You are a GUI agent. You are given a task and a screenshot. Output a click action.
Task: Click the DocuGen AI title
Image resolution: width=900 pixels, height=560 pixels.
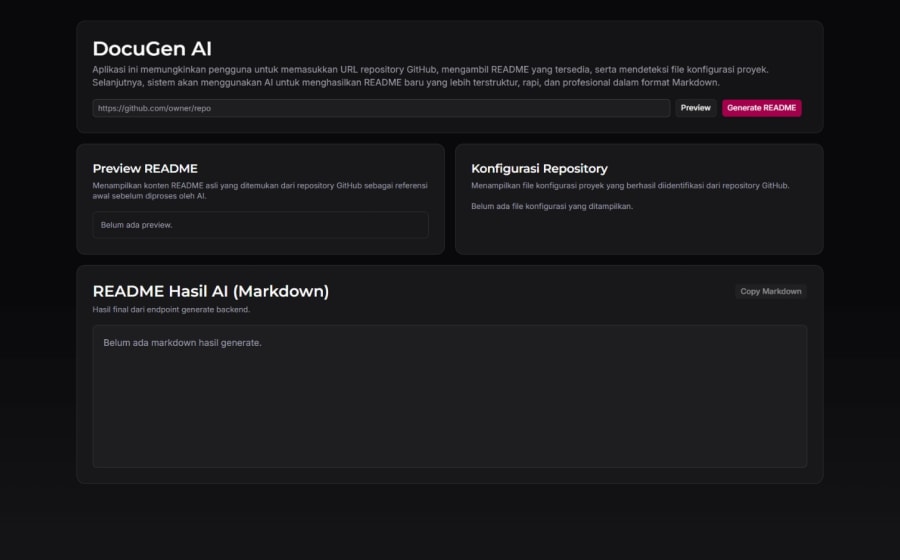point(152,49)
